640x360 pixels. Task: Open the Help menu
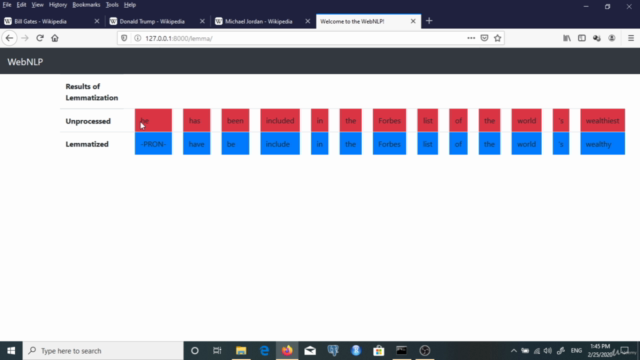point(130,5)
